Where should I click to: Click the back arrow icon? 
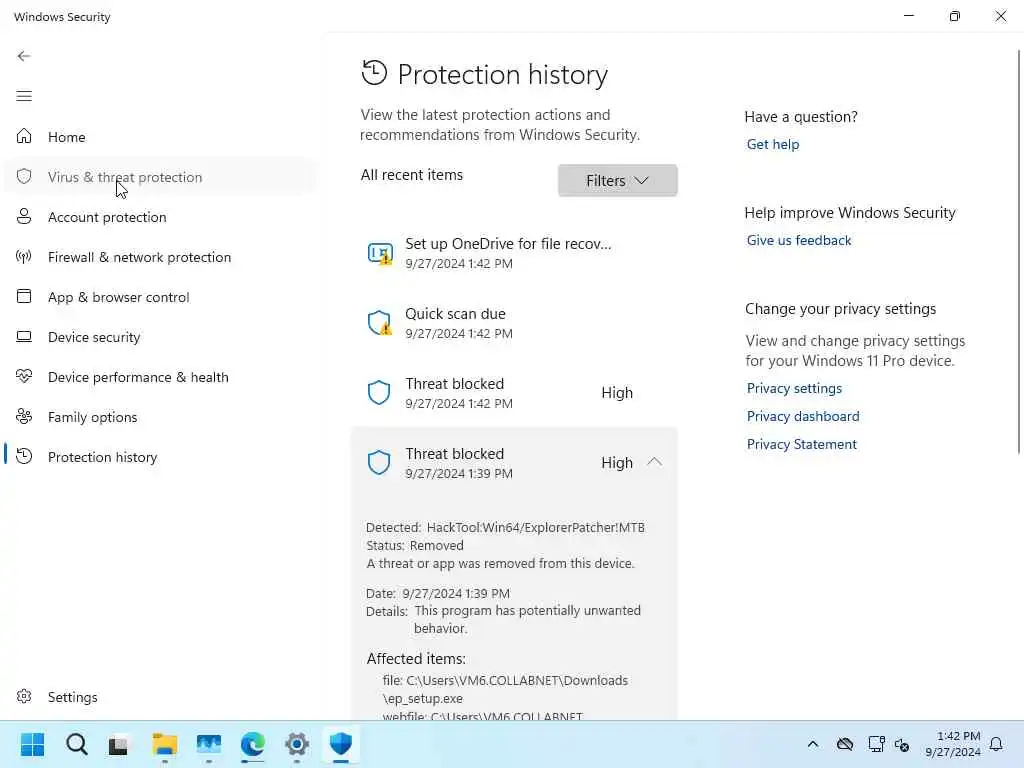coord(24,56)
